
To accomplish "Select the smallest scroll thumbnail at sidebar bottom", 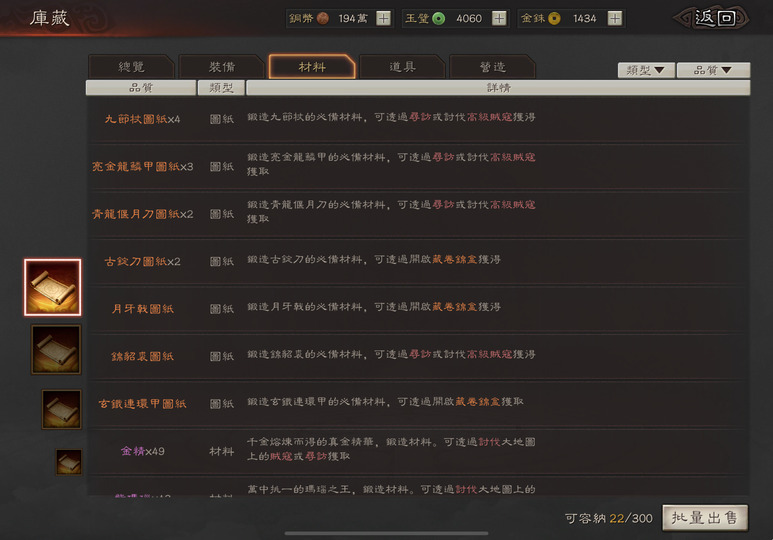I will coord(69,462).
